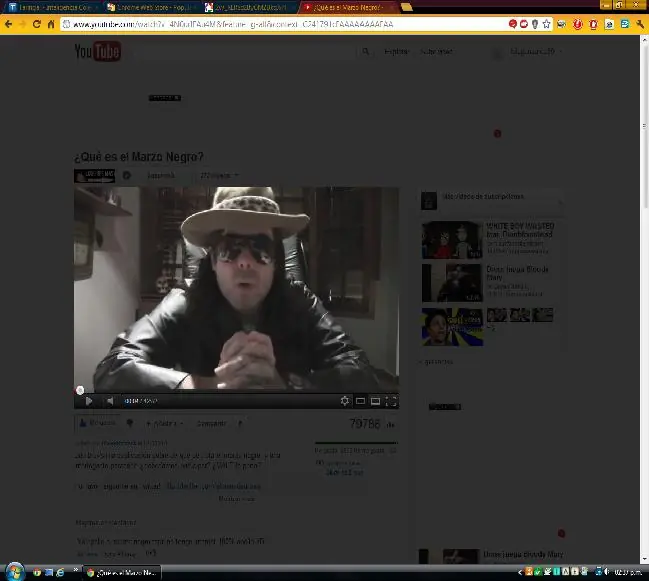Play the video with the play button

89,401
